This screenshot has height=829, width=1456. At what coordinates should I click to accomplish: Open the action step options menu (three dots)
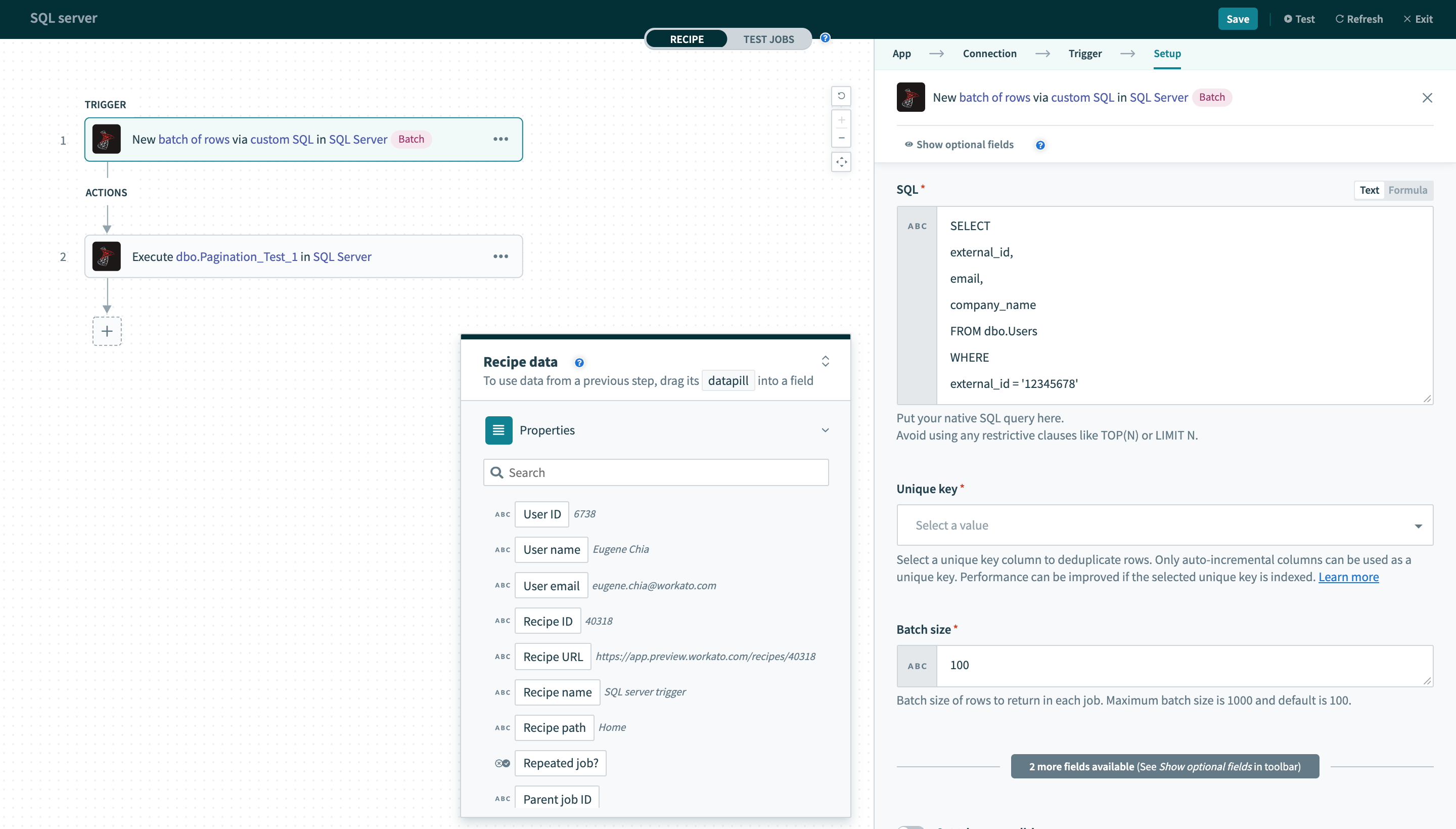pyautogui.click(x=500, y=256)
